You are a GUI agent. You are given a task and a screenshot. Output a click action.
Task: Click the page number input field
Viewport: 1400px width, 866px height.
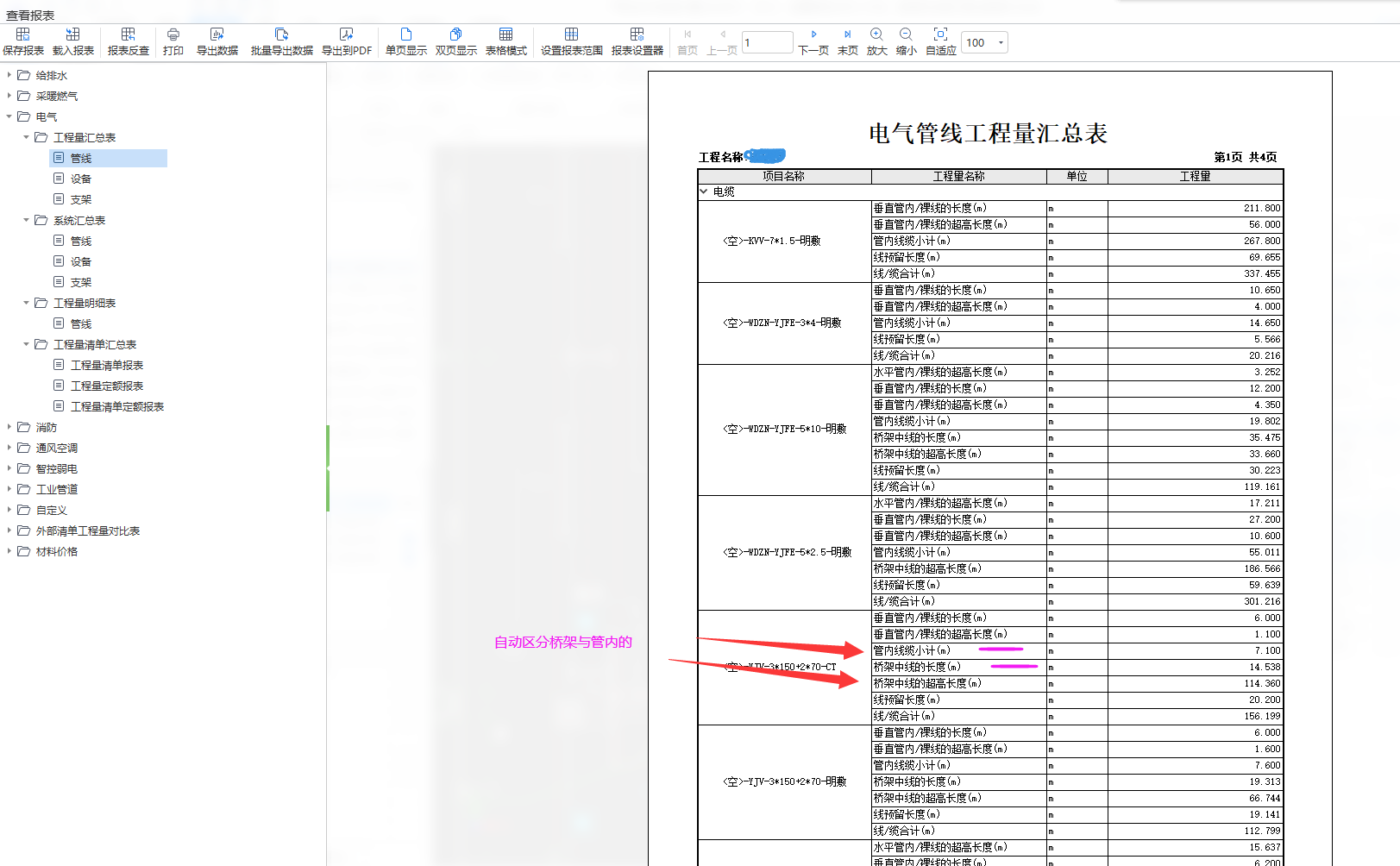[x=767, y=42]
